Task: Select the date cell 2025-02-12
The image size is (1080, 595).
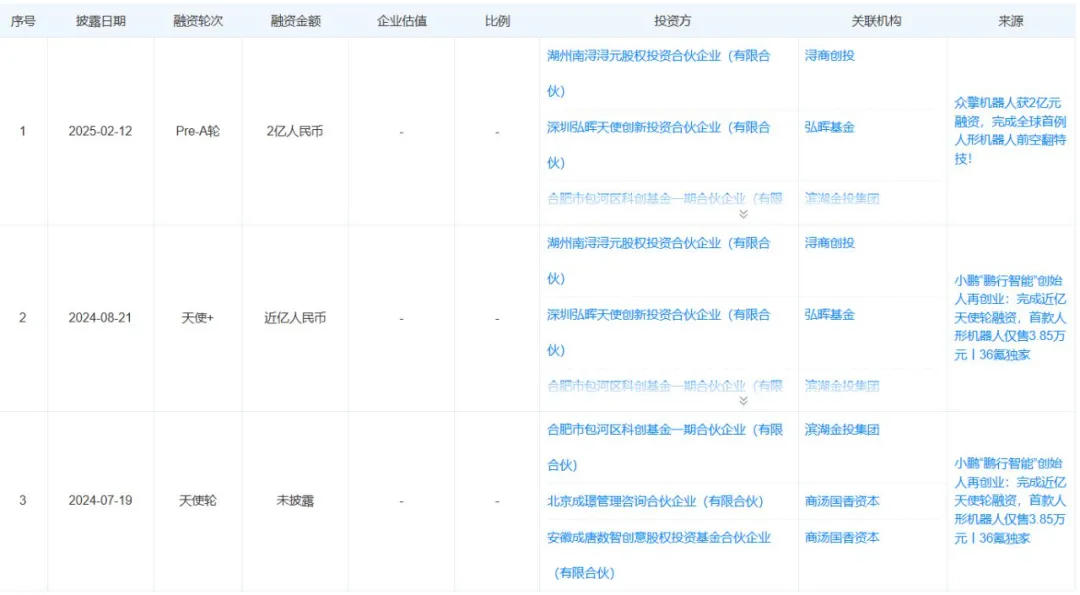Action: [x=100, y=131]
